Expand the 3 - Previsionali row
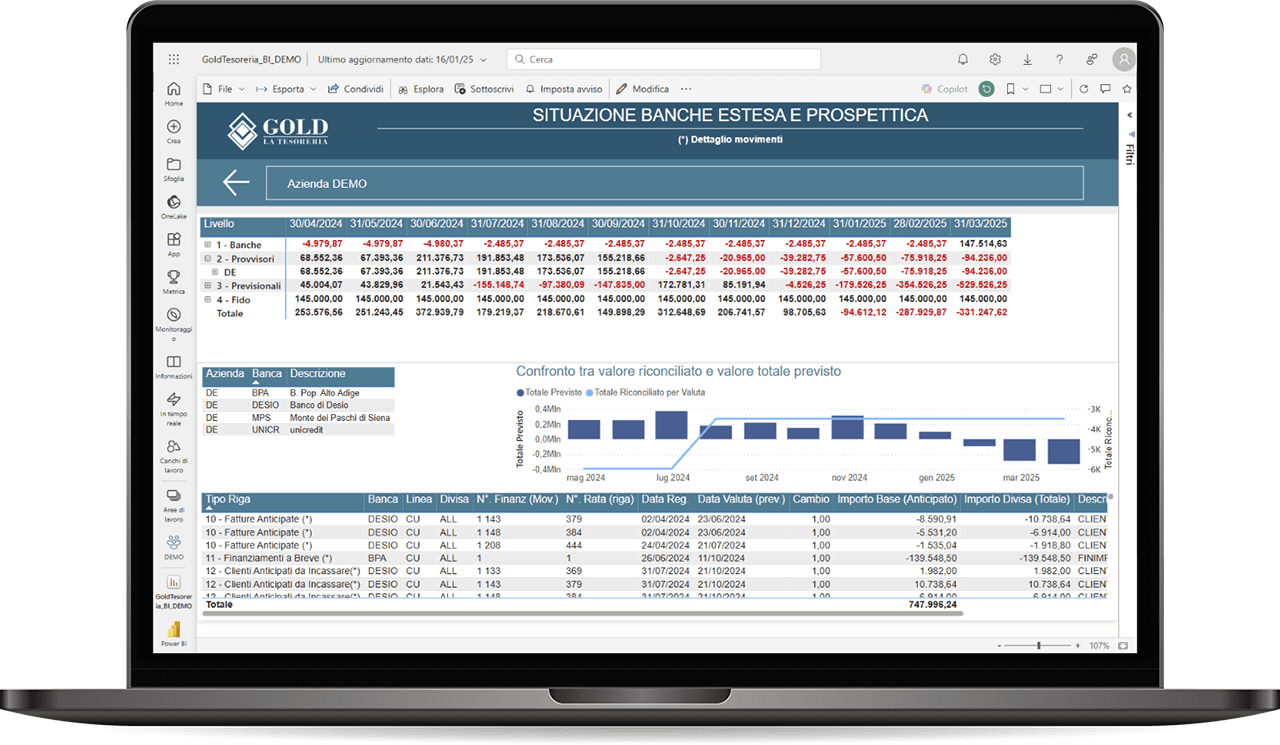 pos(208,285)
